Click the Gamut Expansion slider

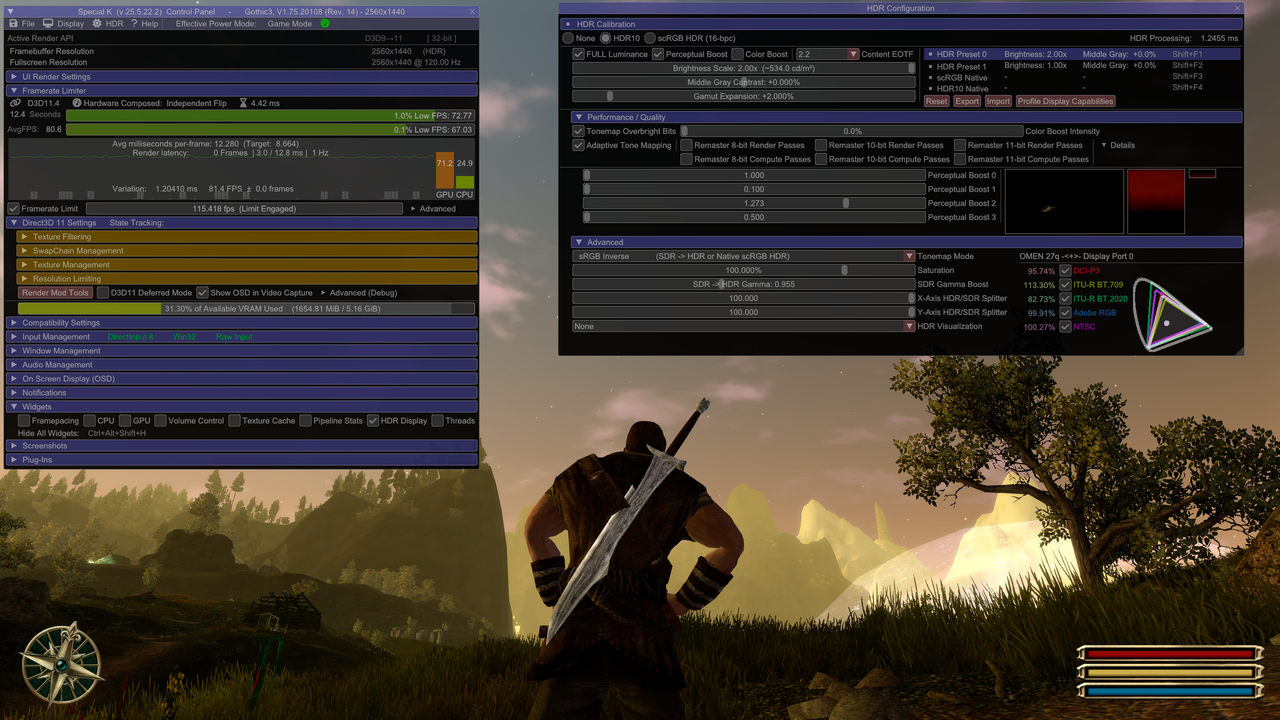pos(743,96)
